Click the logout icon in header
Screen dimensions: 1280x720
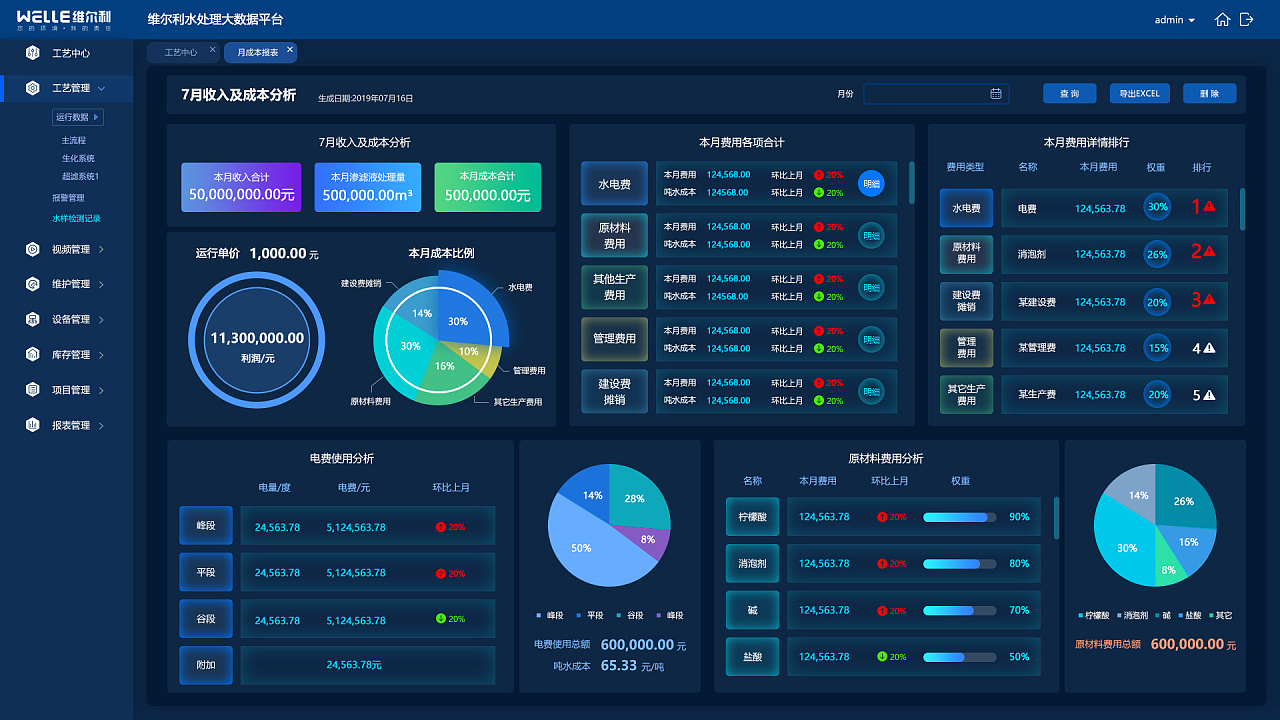(1246, 20)
